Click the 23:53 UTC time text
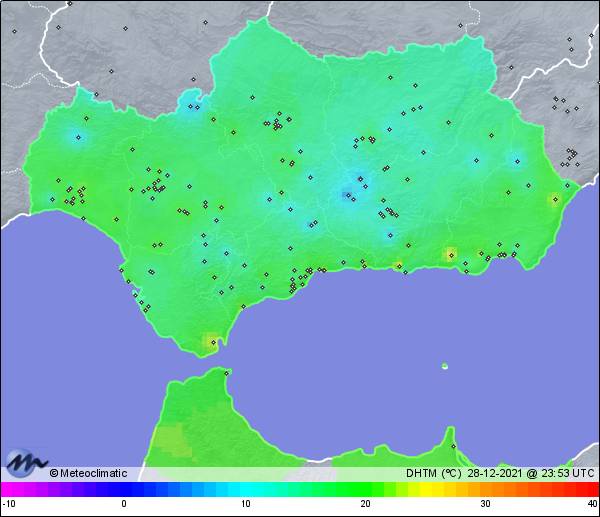The height and width of the screenshot is (517, 600). point(568,473)
